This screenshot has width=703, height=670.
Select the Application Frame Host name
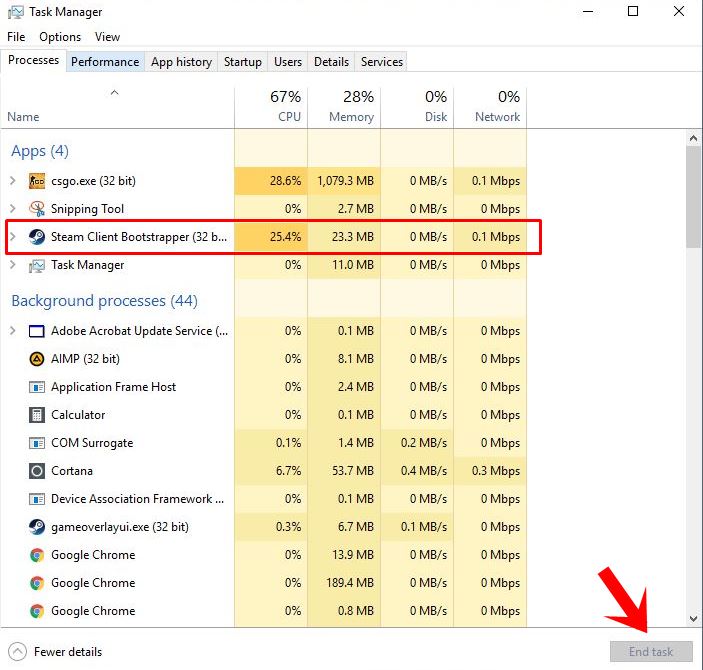(113, 387)
